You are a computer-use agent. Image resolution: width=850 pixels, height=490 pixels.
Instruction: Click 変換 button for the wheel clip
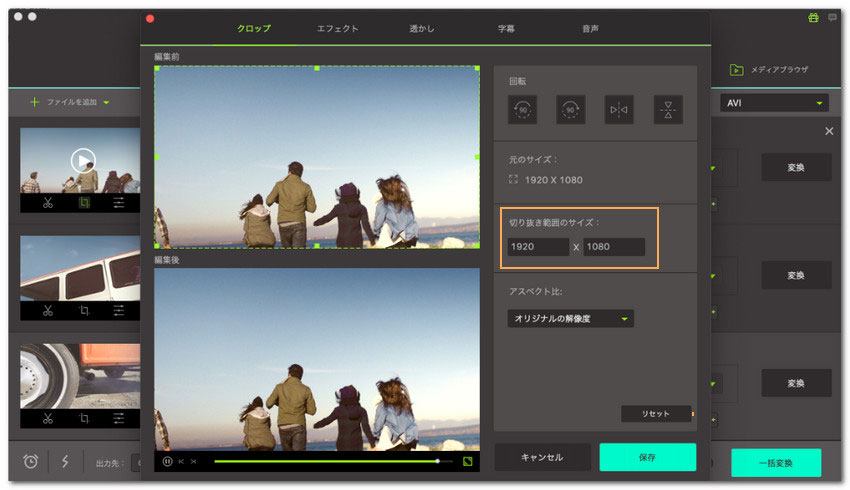[796, 383]
